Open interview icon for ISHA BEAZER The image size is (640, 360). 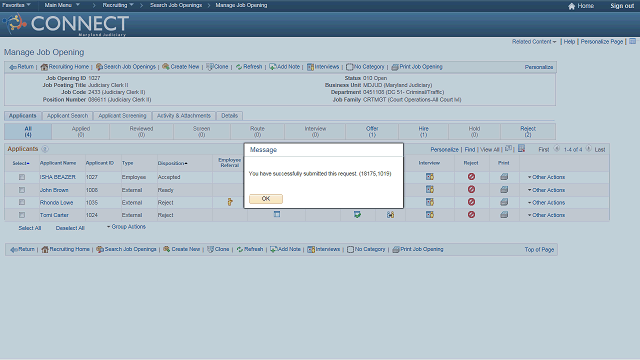pos(430,177)
